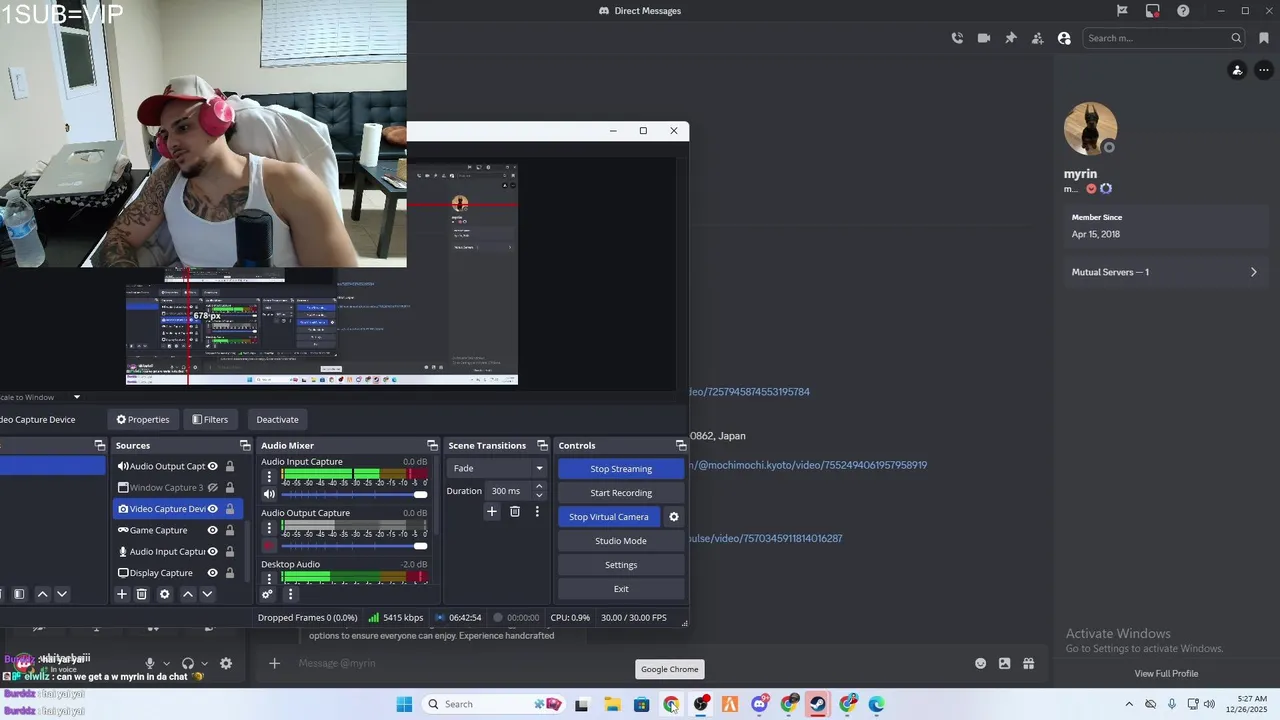Open virtual camera settings gear in OBS
The image size is (1280, 720).
click(x=673, y=517)
